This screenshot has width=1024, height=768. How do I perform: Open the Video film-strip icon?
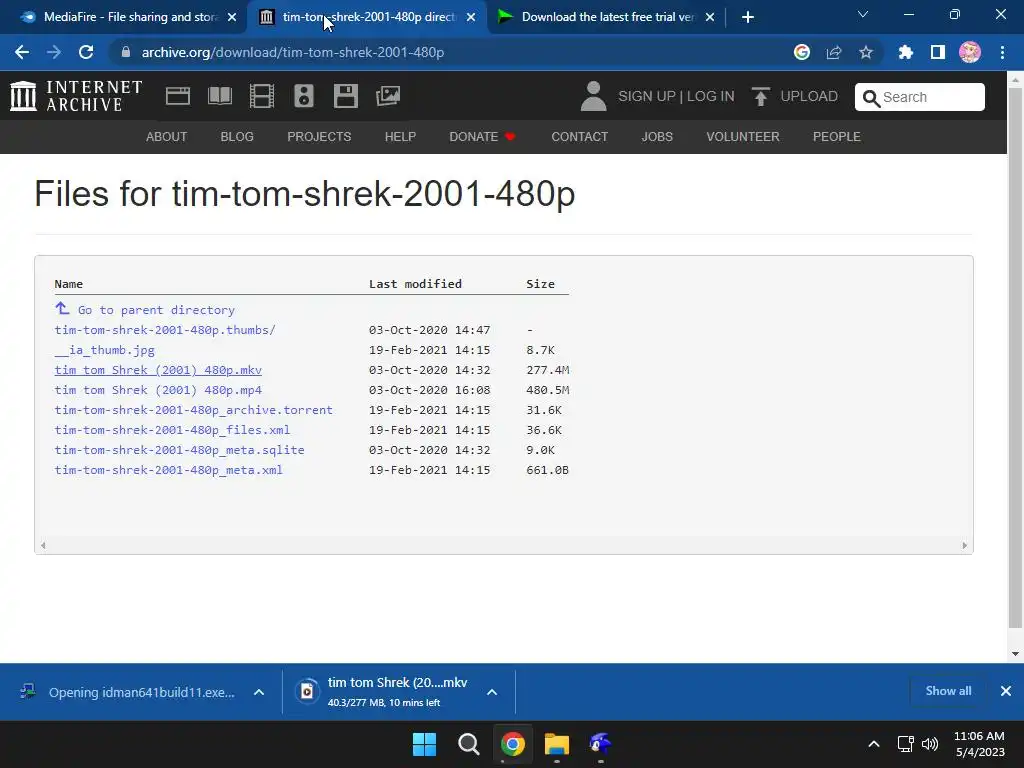261,96
